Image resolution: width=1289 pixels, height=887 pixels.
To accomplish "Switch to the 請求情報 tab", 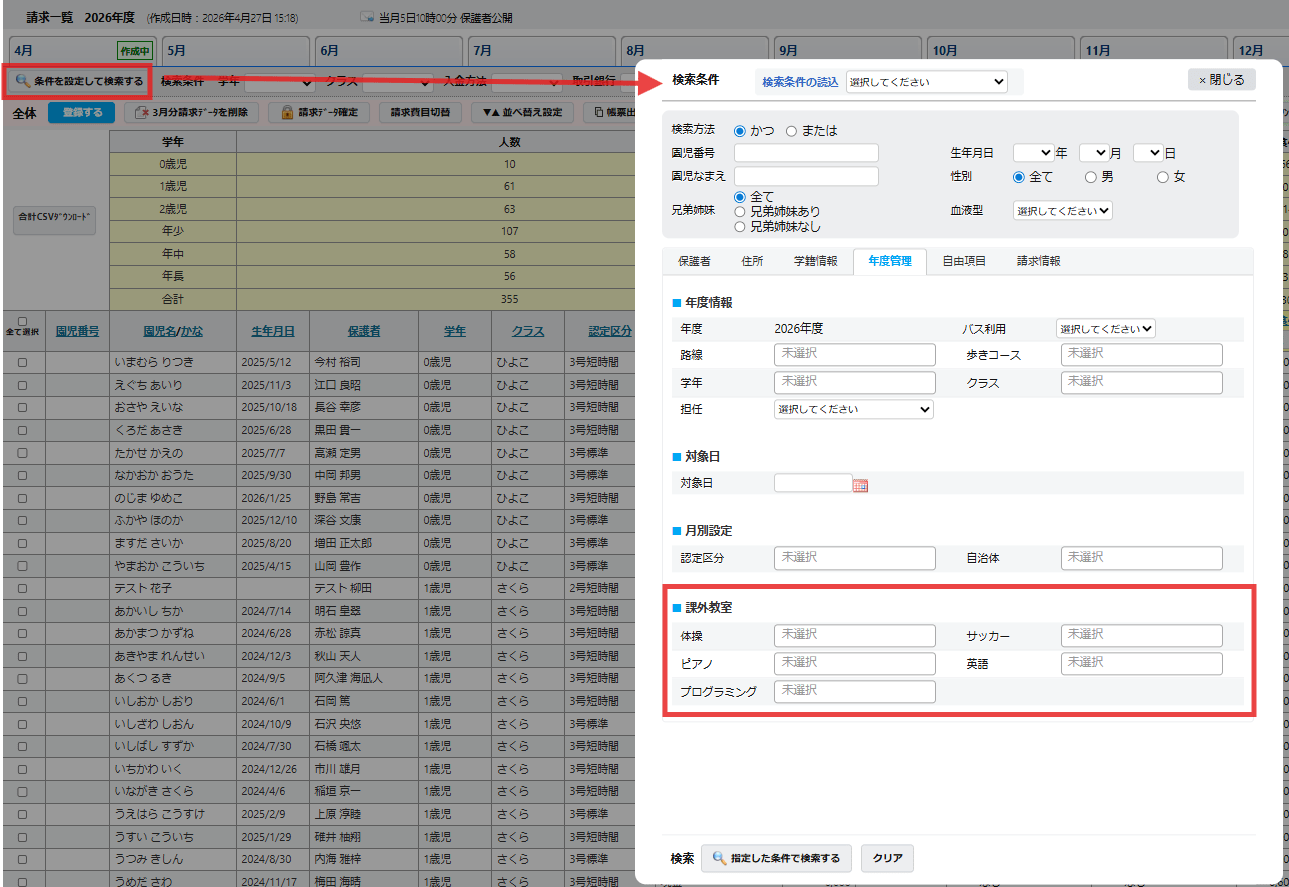I will click(x=1038, y=261).
